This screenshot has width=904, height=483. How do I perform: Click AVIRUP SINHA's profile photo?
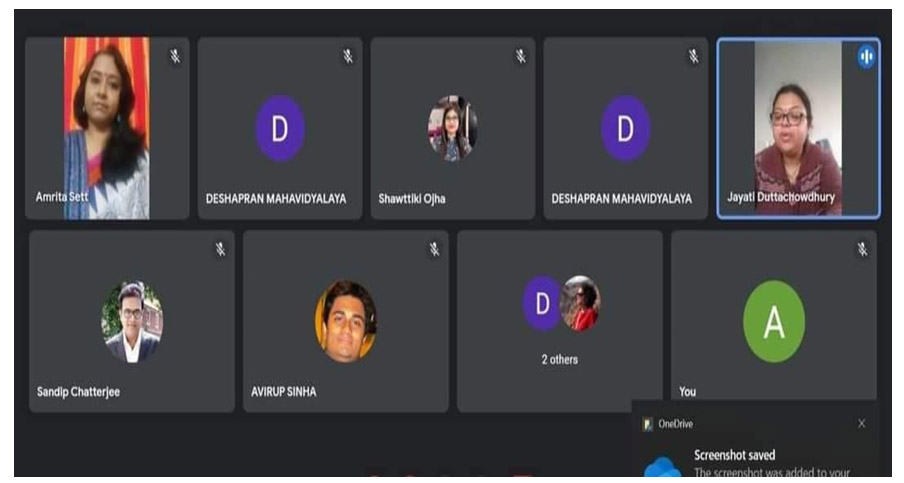pos(346,321)
